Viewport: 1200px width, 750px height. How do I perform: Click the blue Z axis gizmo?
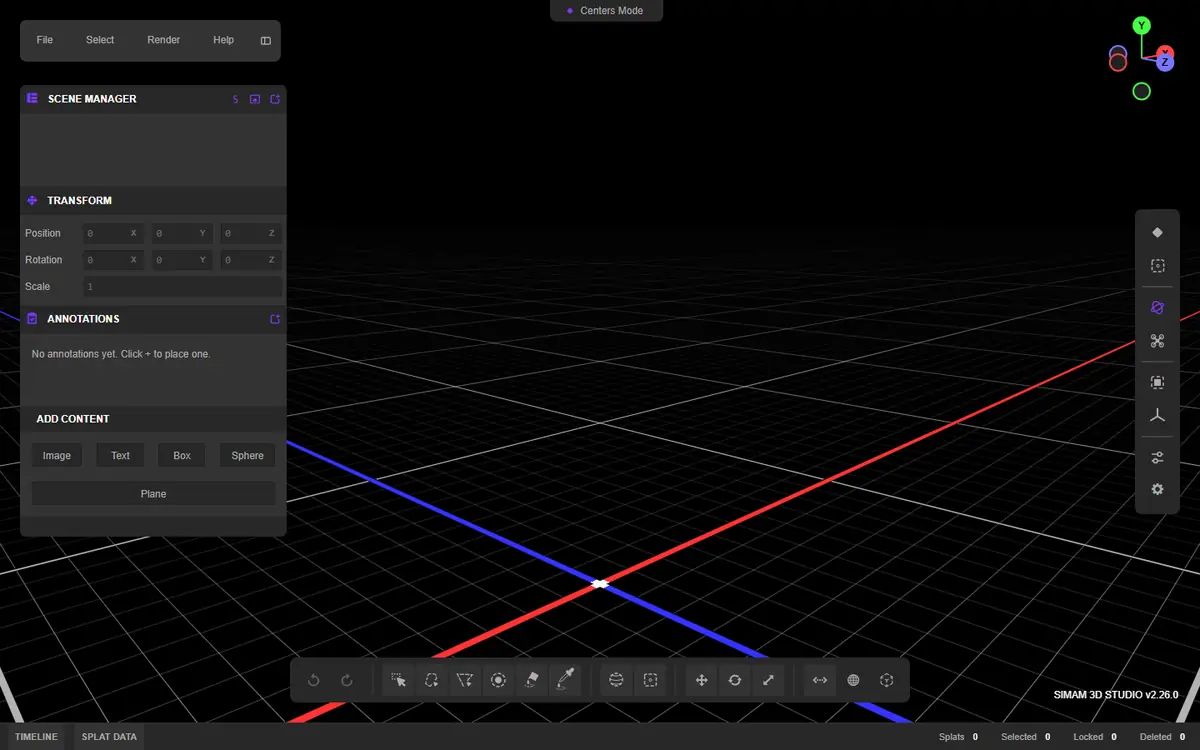point(1165,62)
